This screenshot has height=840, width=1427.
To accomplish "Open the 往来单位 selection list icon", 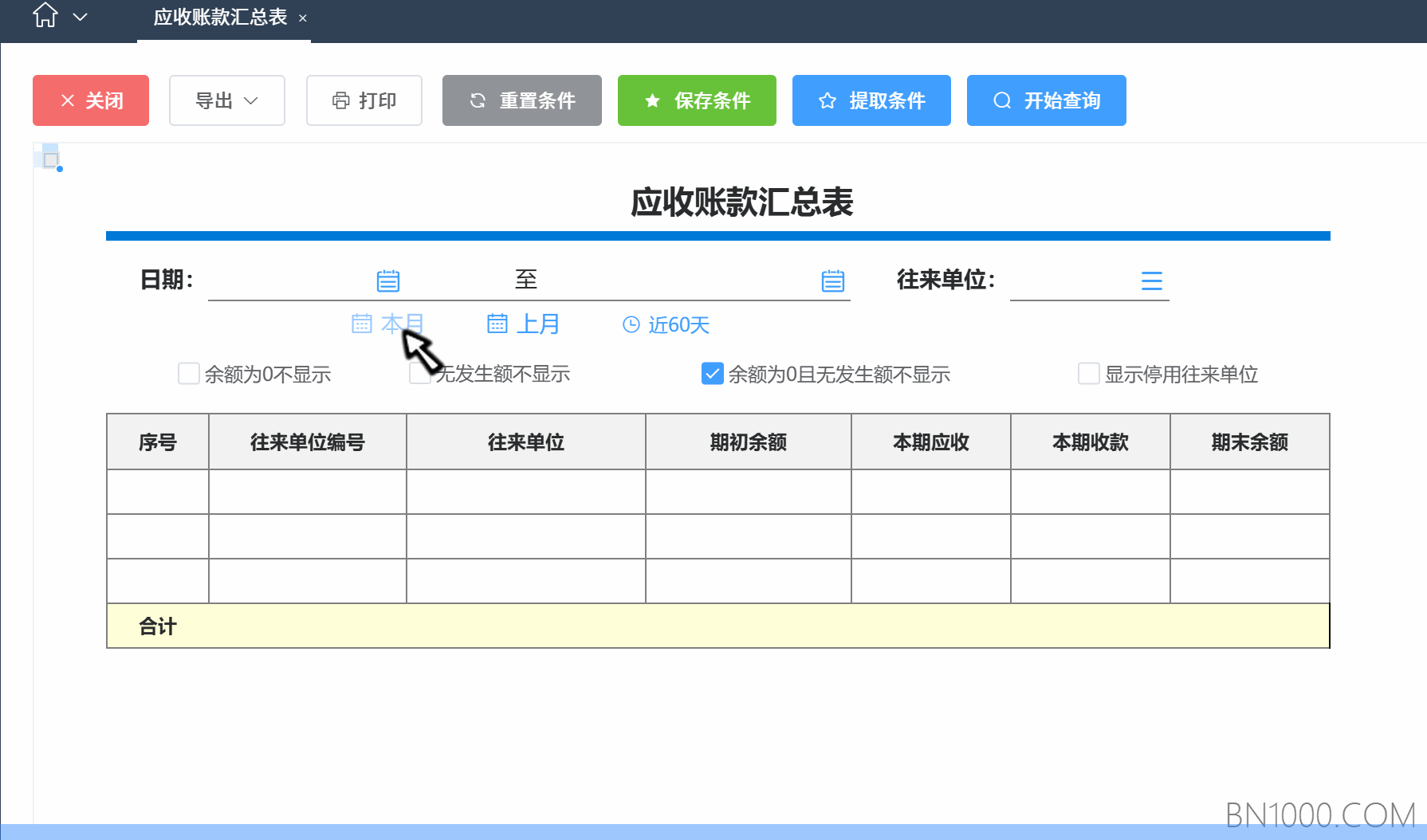I will tap(1152, 281).
